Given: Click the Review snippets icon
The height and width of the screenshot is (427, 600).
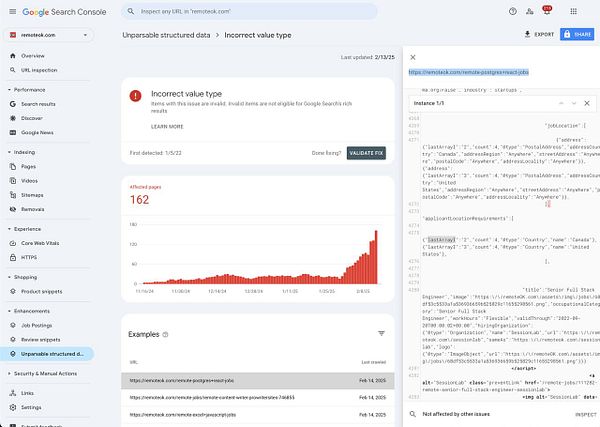Looking at the screenshot, I should (13, 339).
